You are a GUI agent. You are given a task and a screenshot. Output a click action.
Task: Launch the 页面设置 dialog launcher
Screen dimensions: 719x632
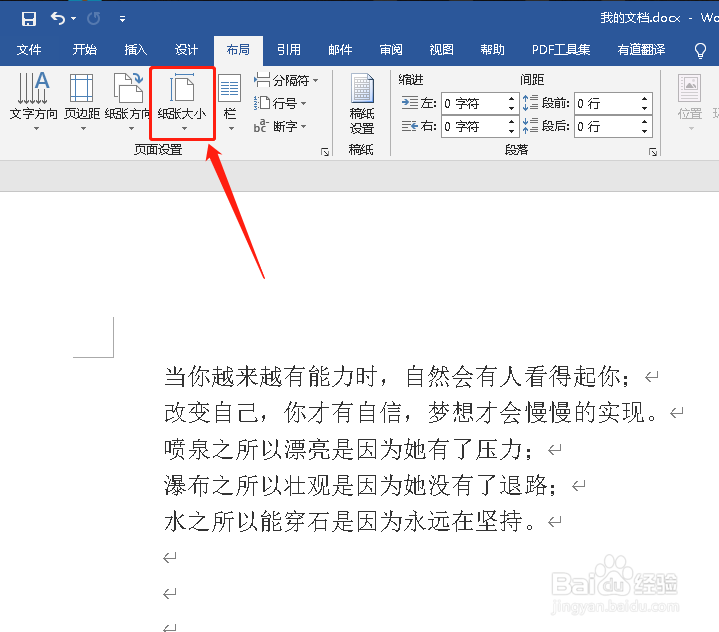point(325,152)
